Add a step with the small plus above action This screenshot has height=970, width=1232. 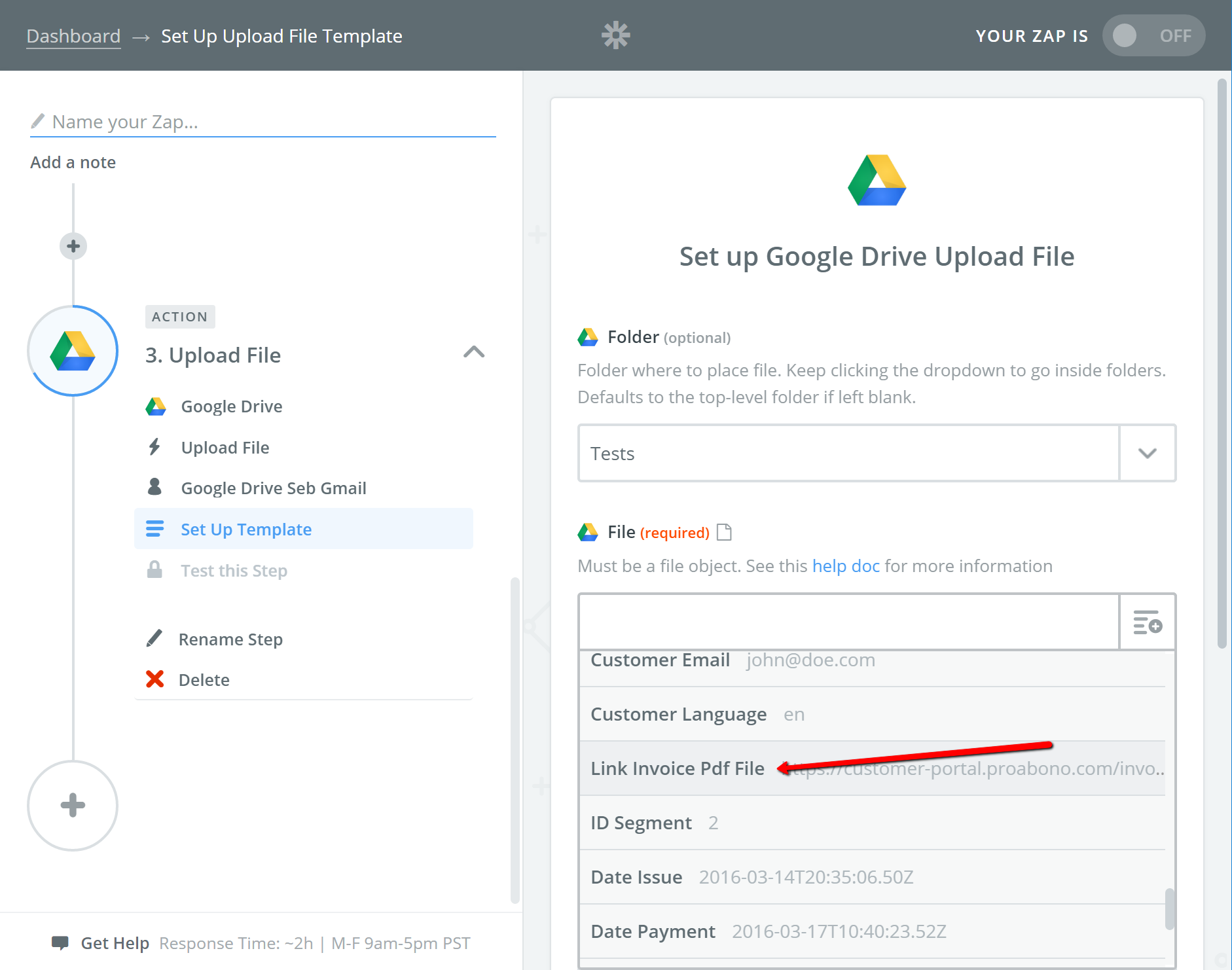[x=73, y=246]
